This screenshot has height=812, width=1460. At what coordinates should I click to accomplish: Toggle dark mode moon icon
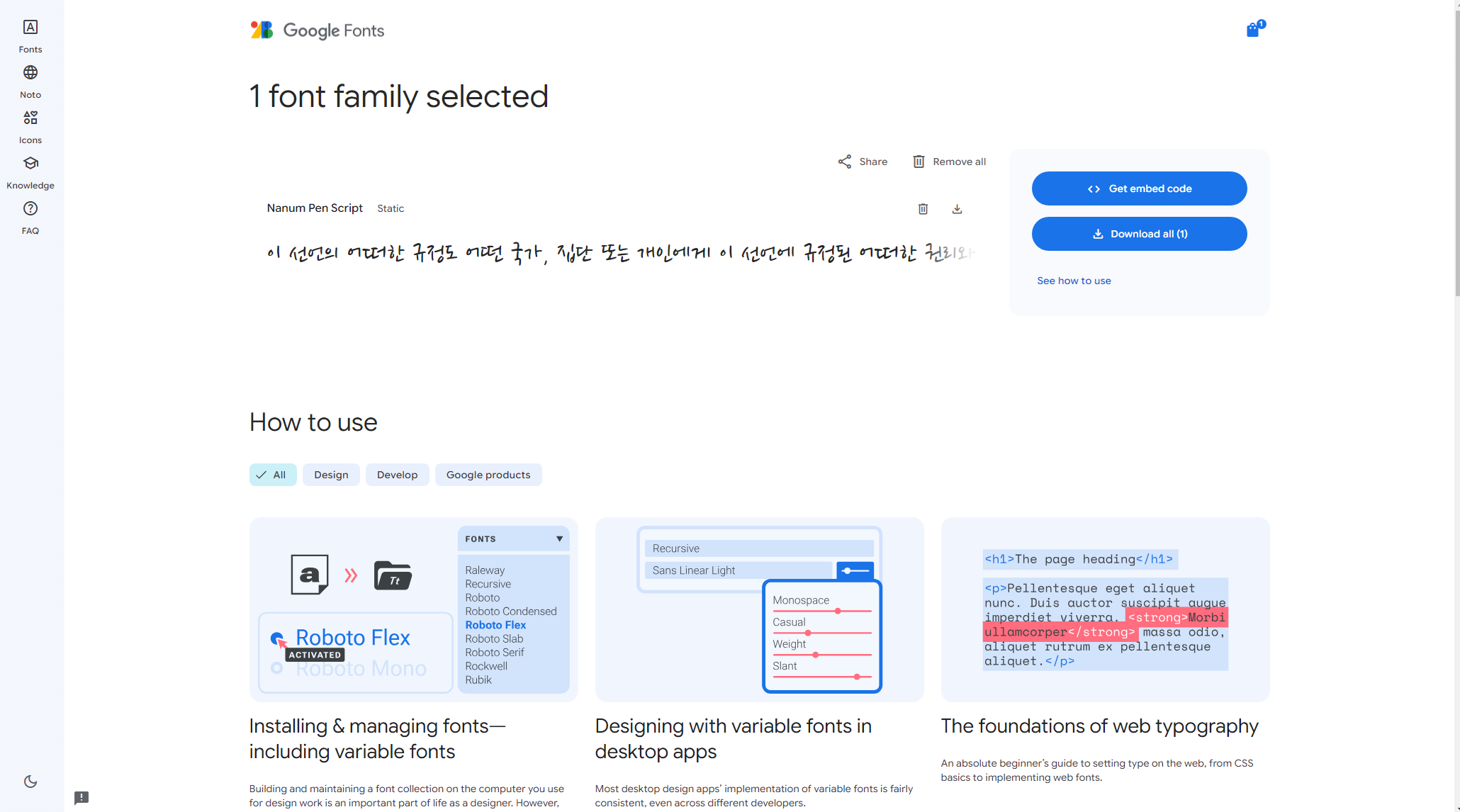(30, 782)
